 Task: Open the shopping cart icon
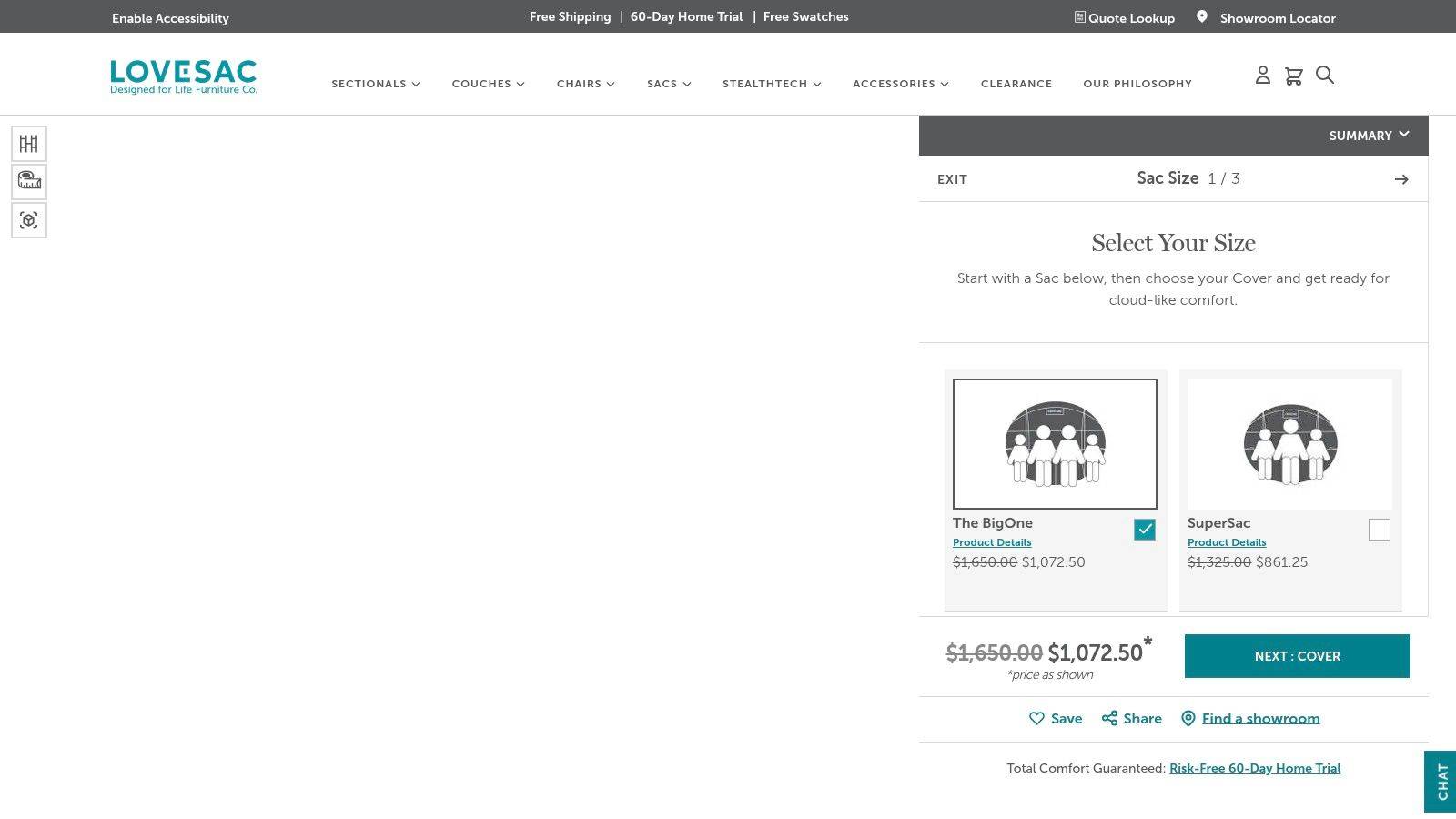(x=1293, y=76)
